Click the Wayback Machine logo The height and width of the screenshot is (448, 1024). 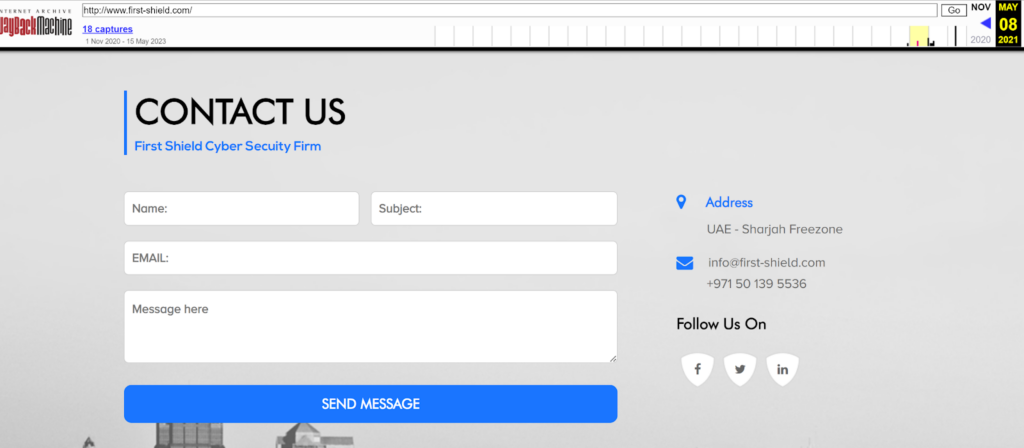pyautogui.click(x=37, y=24)
